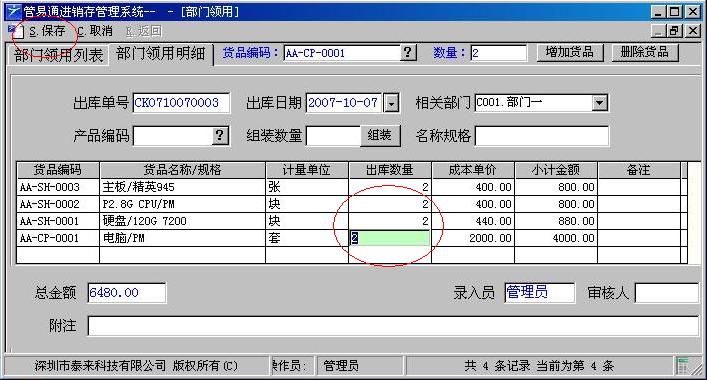Switch to 部门领用列表 tab
Screen dimensions: 707x380
[59, 55]
